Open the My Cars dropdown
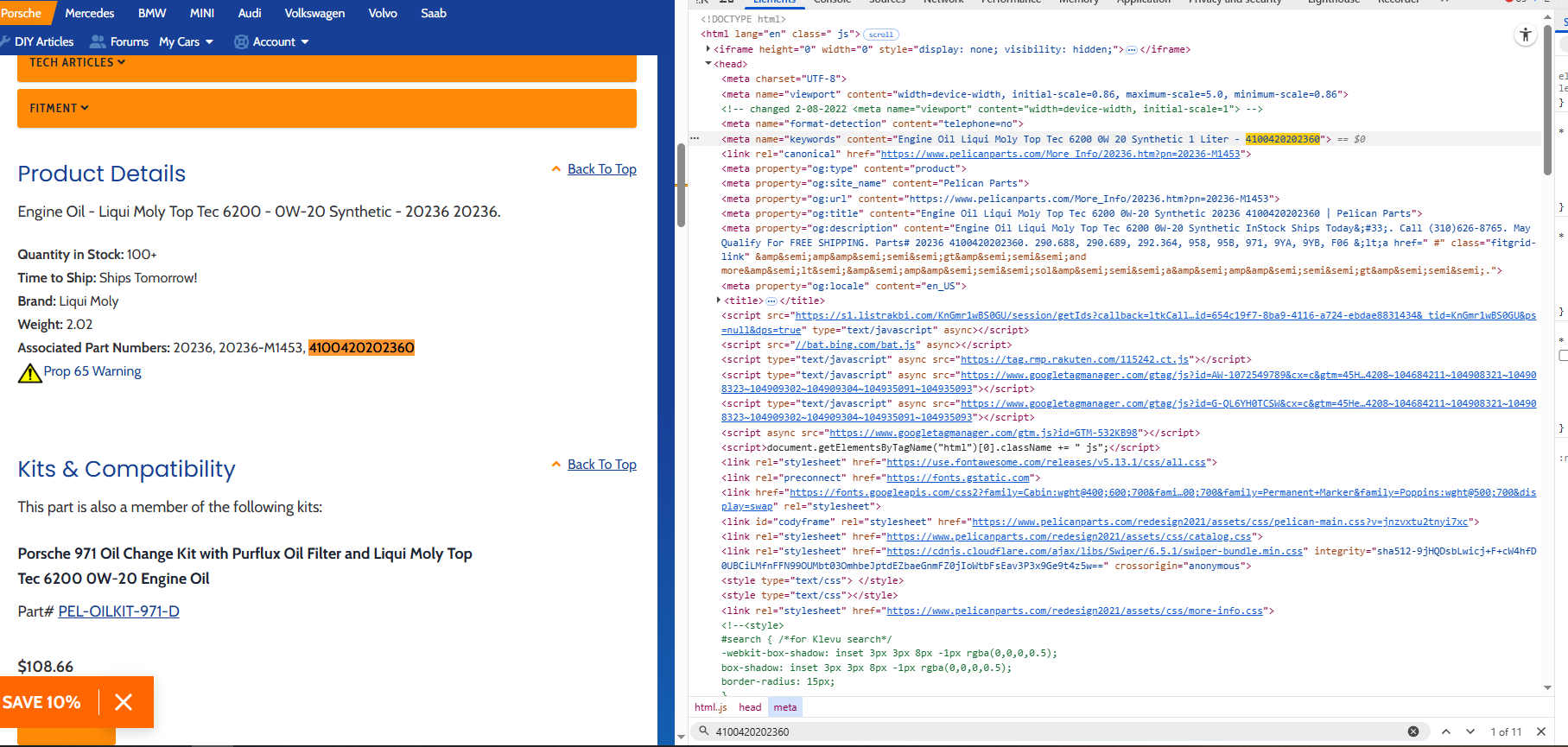The height and width of the screenshot is (747, 1568). click(x=186, y=41)
